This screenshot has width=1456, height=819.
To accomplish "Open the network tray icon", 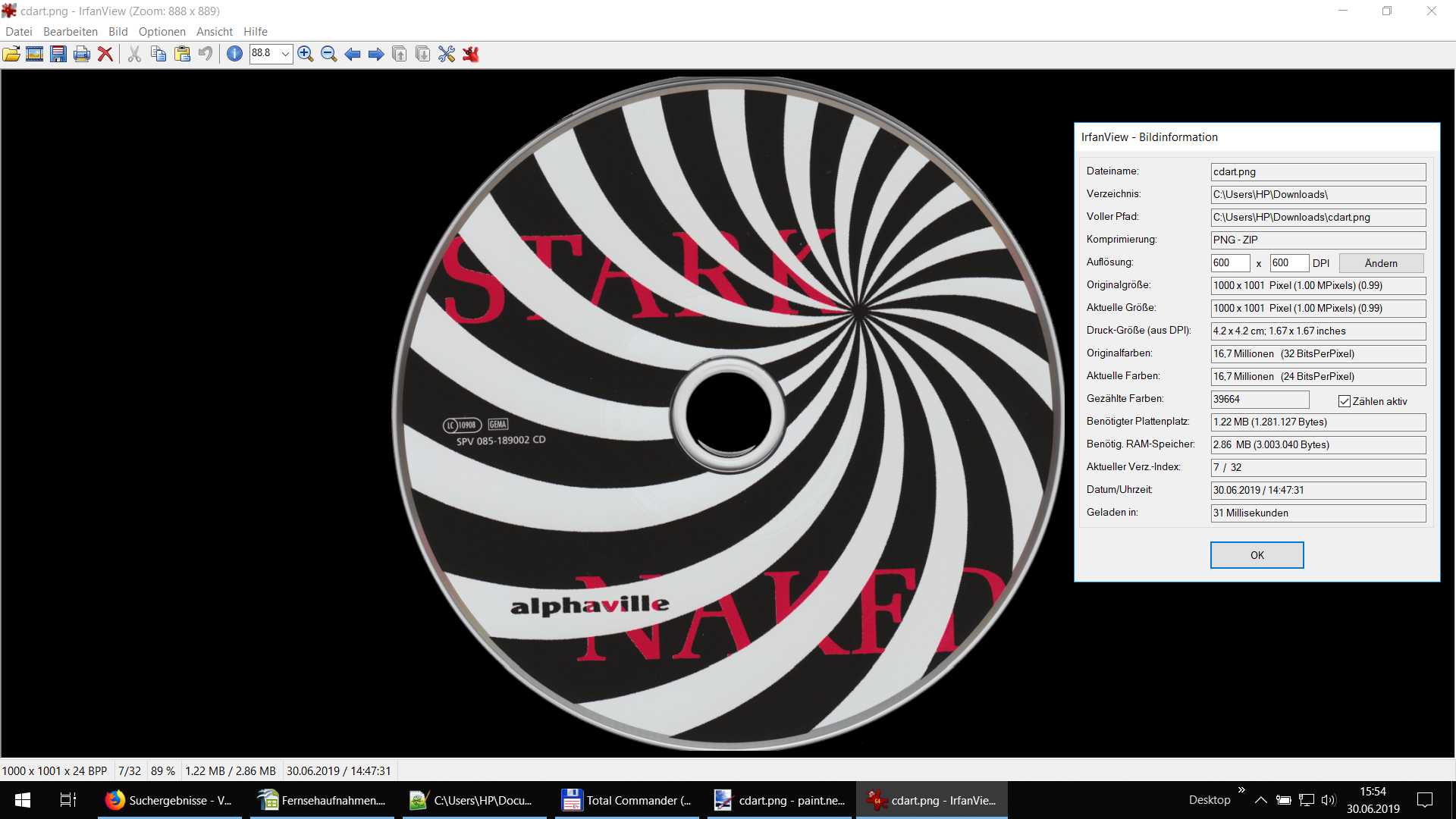I will pos(1306,800).
